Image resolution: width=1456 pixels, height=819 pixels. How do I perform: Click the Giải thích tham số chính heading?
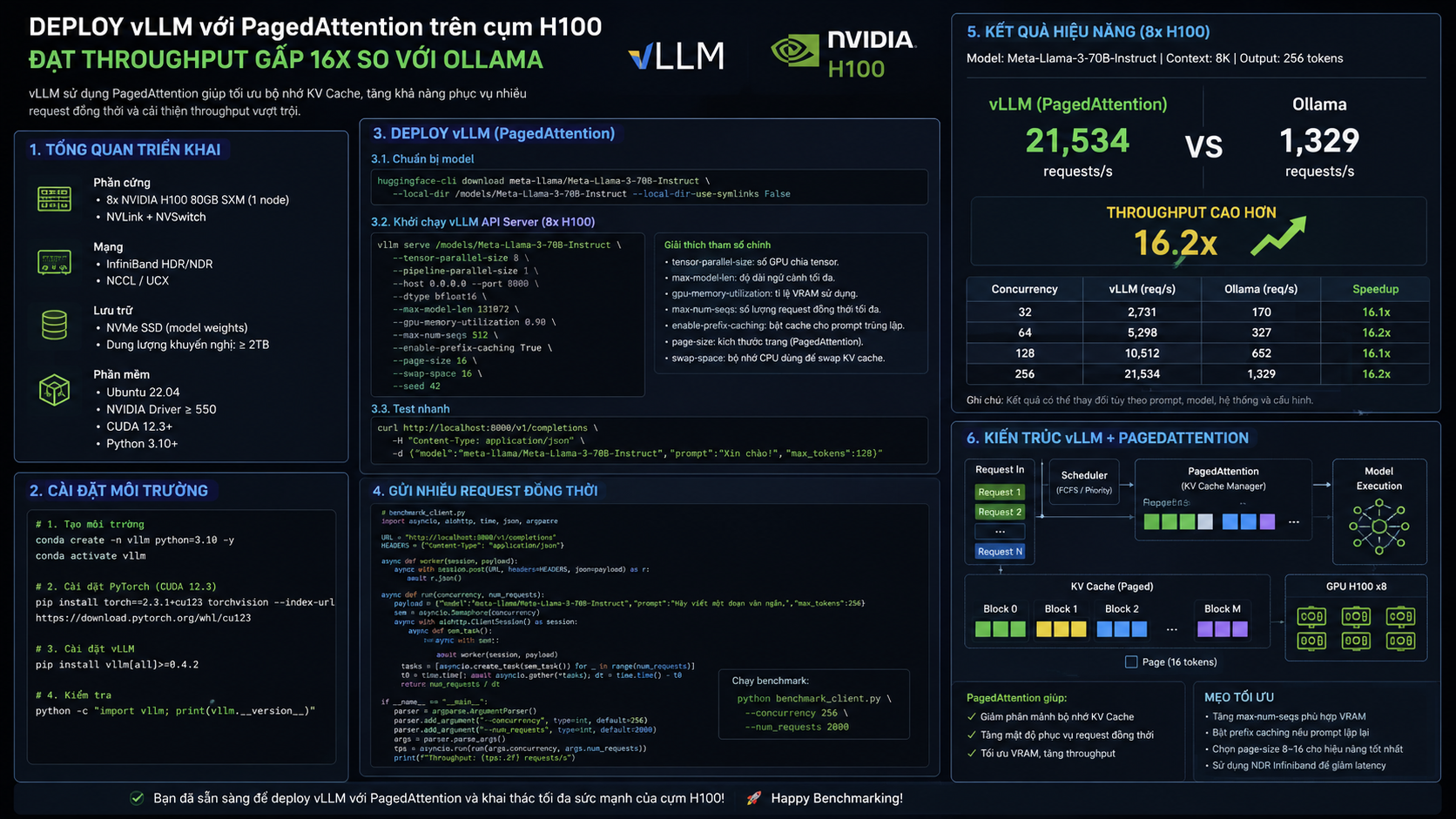tap(717, 245)
